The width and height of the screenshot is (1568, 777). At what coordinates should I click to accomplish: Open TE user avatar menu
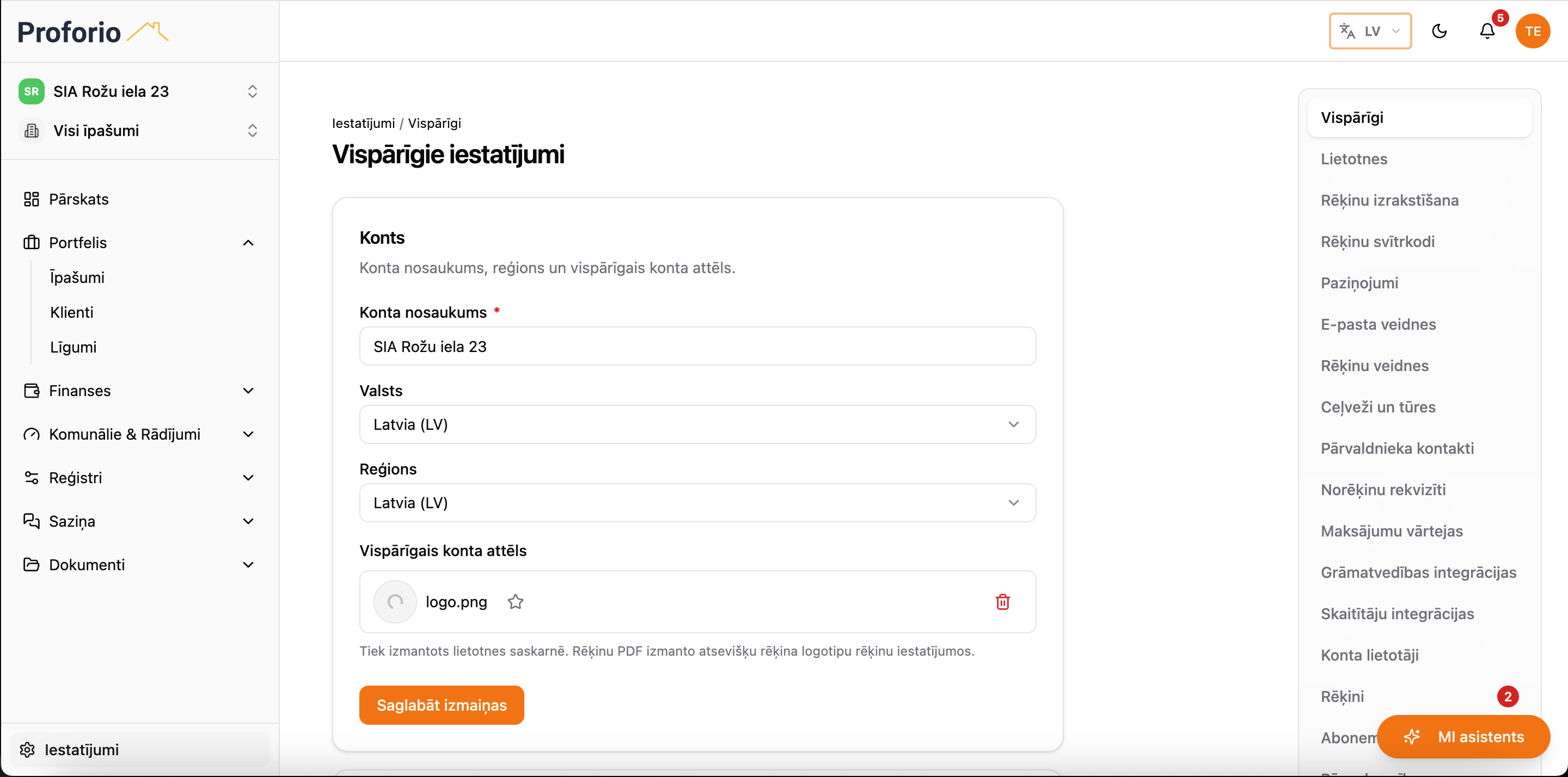tap(1533, 31)
